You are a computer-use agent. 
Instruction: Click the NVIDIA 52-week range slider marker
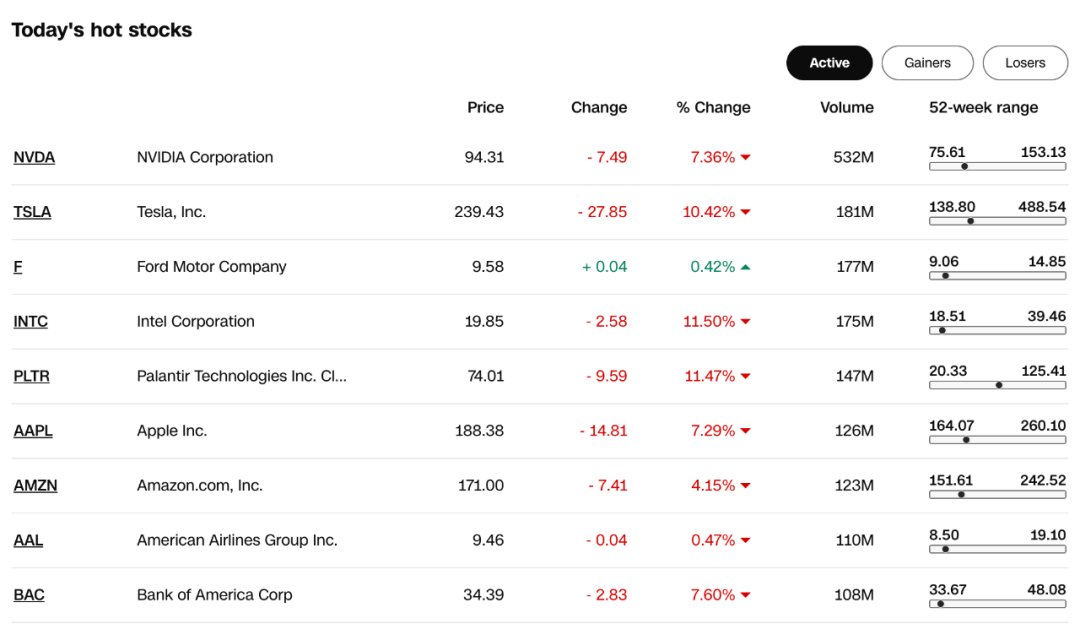(964, 167)
